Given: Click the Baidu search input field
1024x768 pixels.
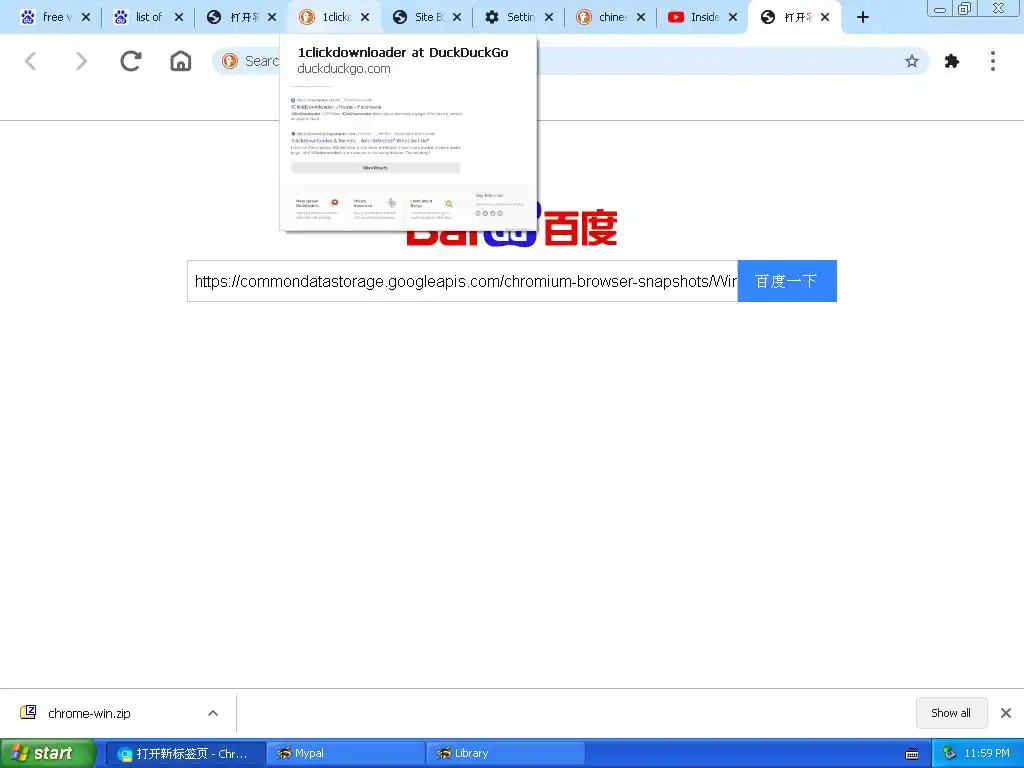Looking at the screenshot, I should tap(462, 281).
